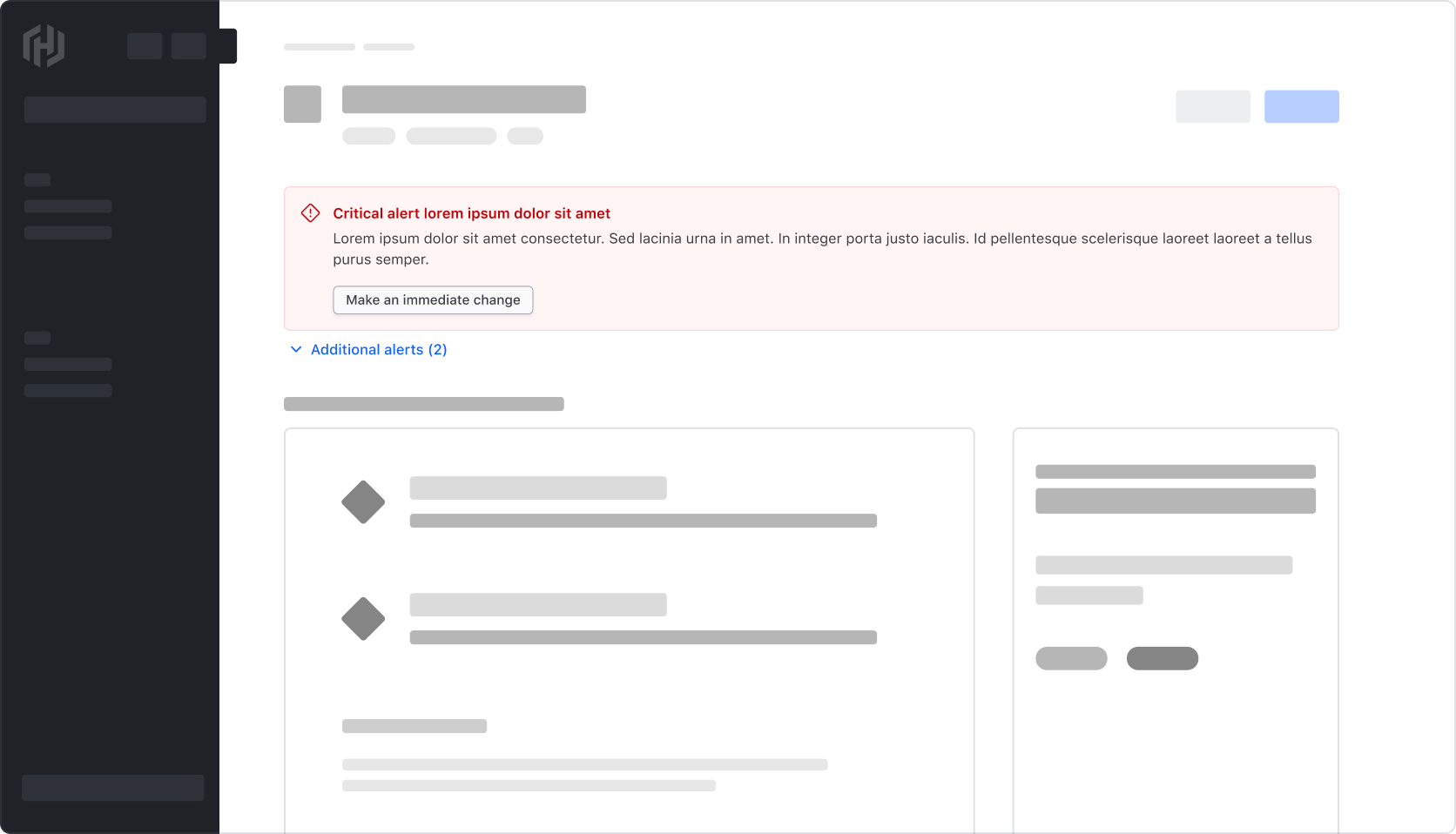Toggle the middle pill badge under the page title
The image size is (1456, 834).
pos(451,136)
